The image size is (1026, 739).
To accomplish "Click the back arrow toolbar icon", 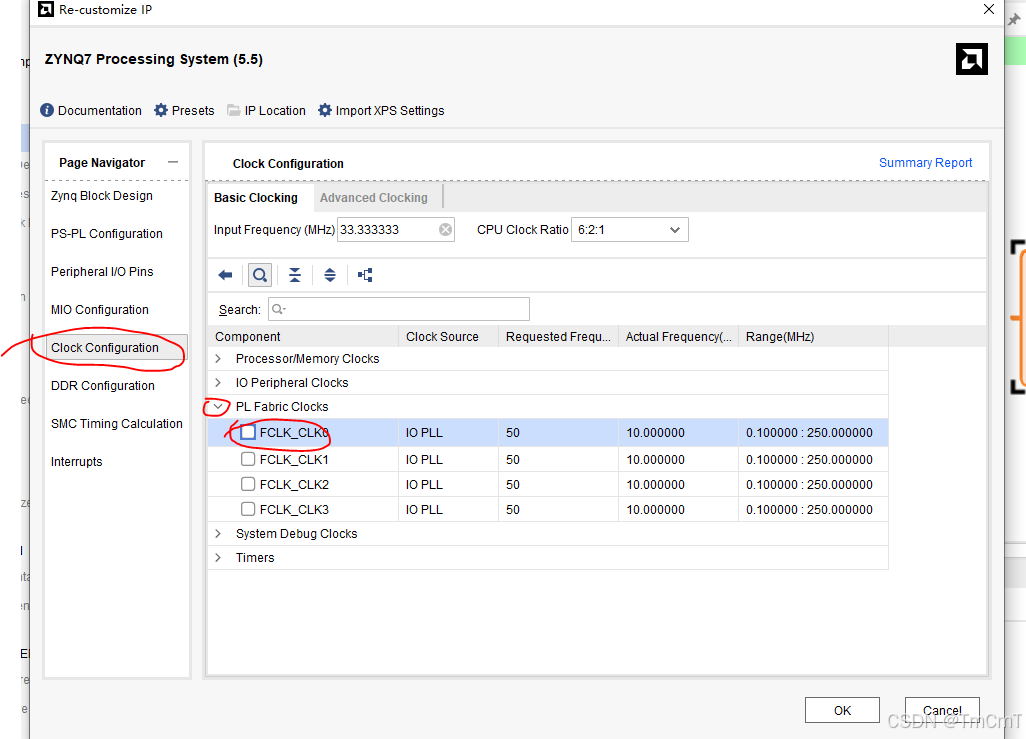I will pos(225,275).
